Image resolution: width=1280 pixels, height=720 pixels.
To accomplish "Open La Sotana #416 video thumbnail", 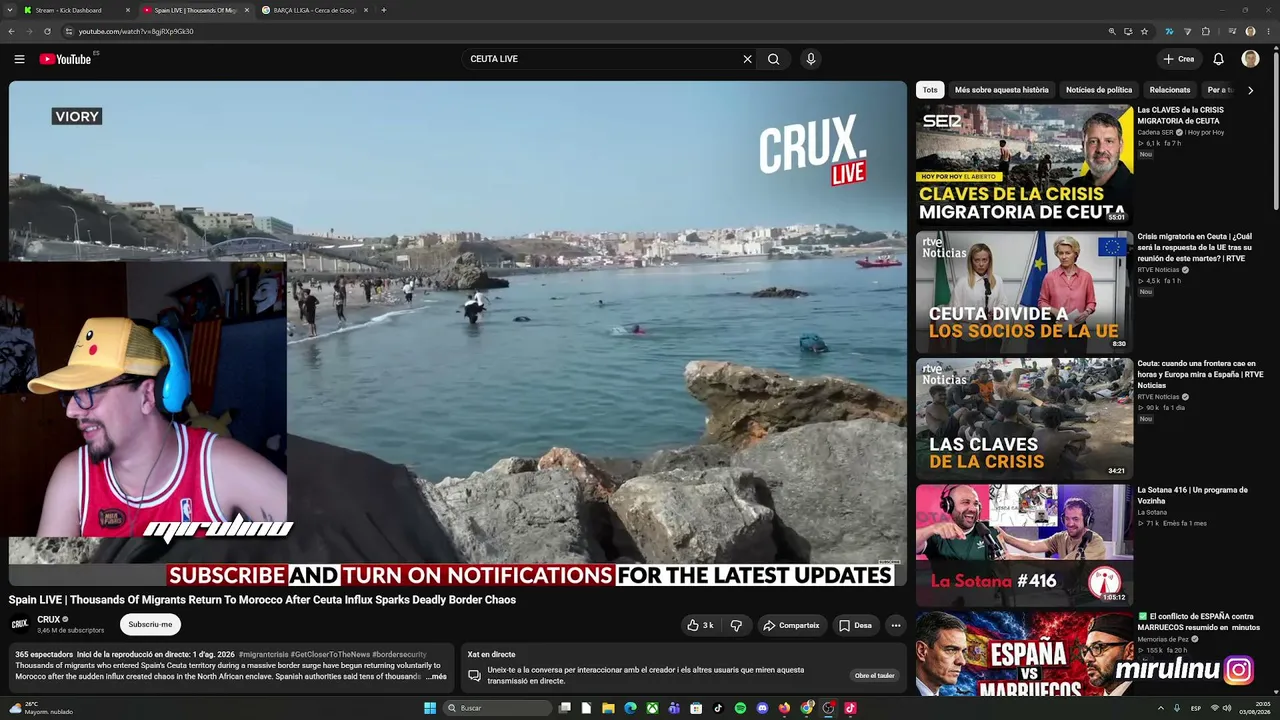I will [1024, 545].
